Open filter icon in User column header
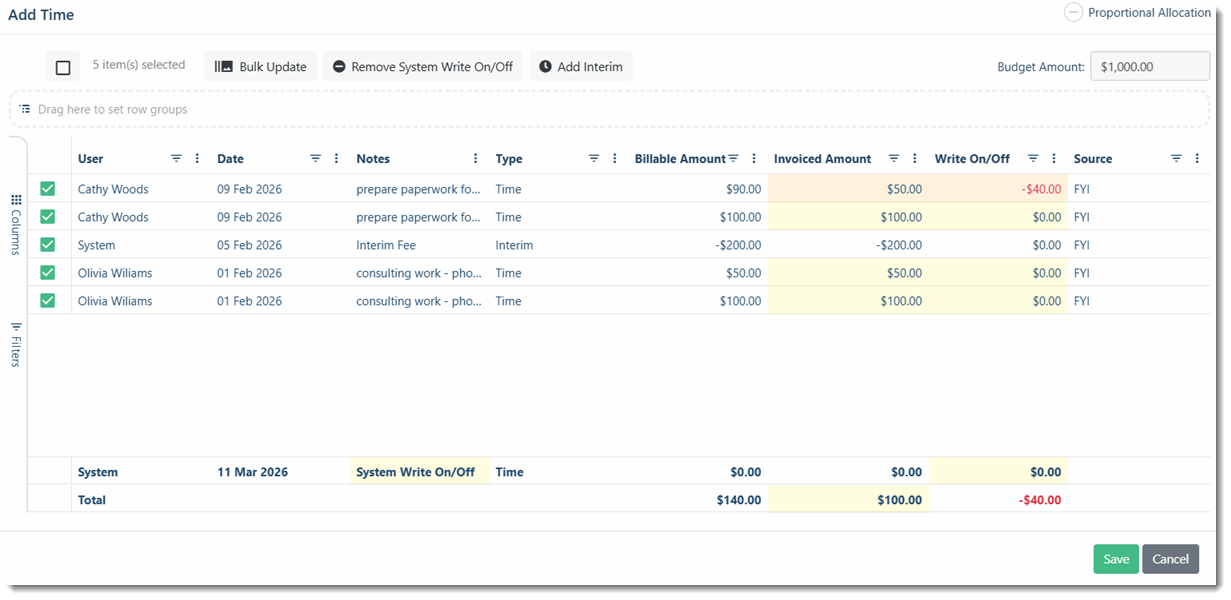This screenshot has height=600, width=1231. (176, 159)
